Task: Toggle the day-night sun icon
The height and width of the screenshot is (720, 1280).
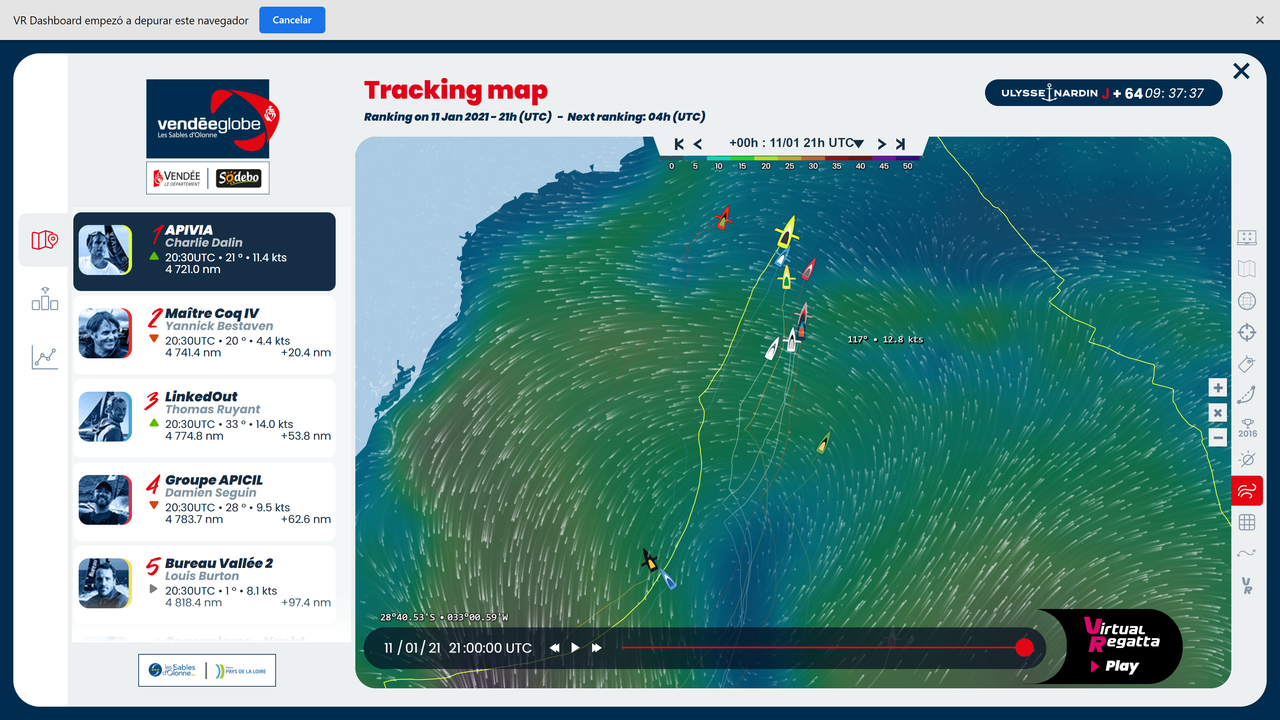Action: point(1247,459)
